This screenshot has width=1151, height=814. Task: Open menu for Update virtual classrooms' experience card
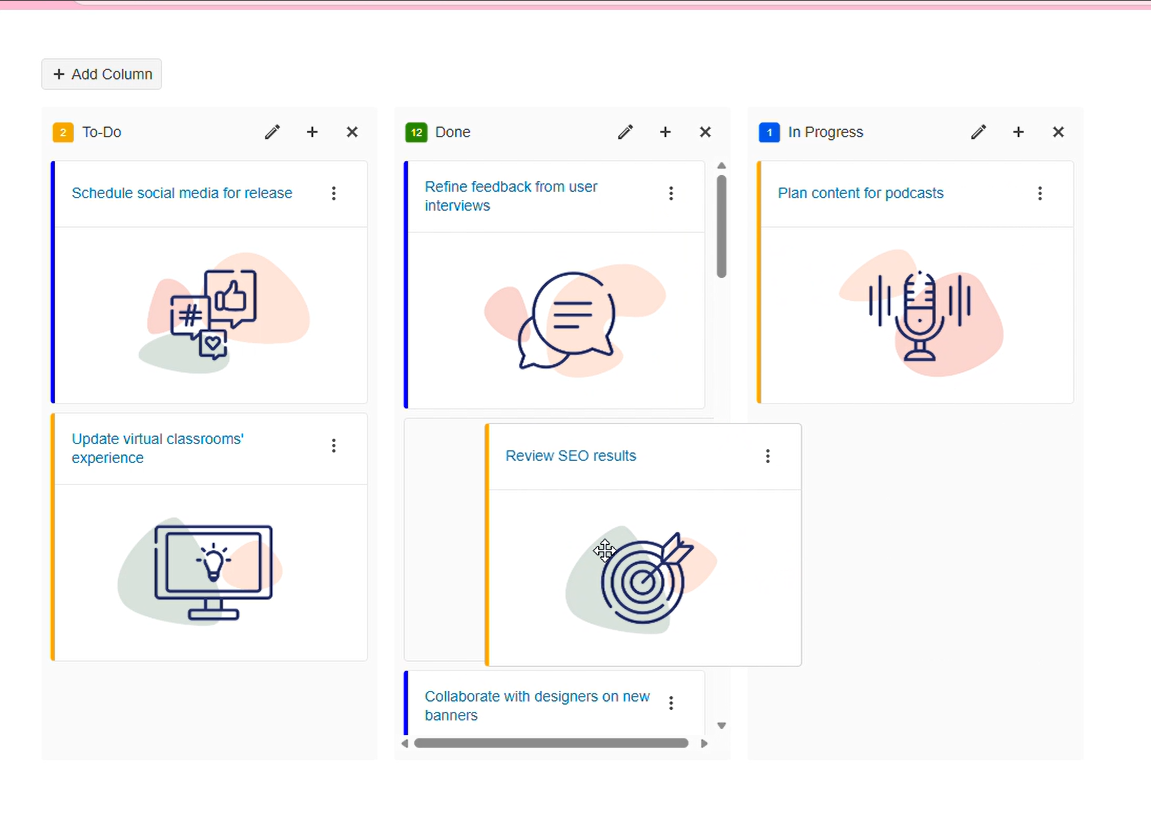[x=334, y=446]
